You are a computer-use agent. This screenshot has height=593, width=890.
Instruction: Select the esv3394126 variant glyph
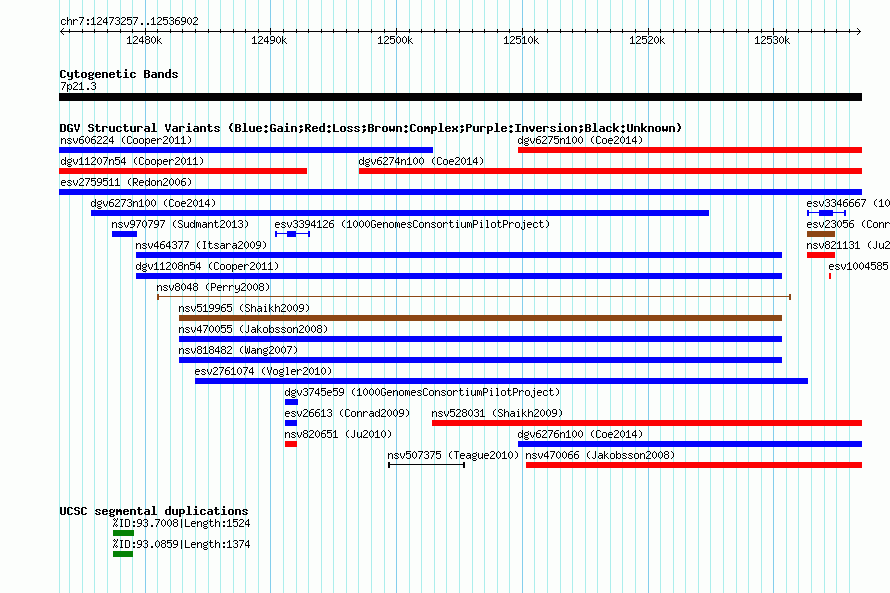pos(292,234)
